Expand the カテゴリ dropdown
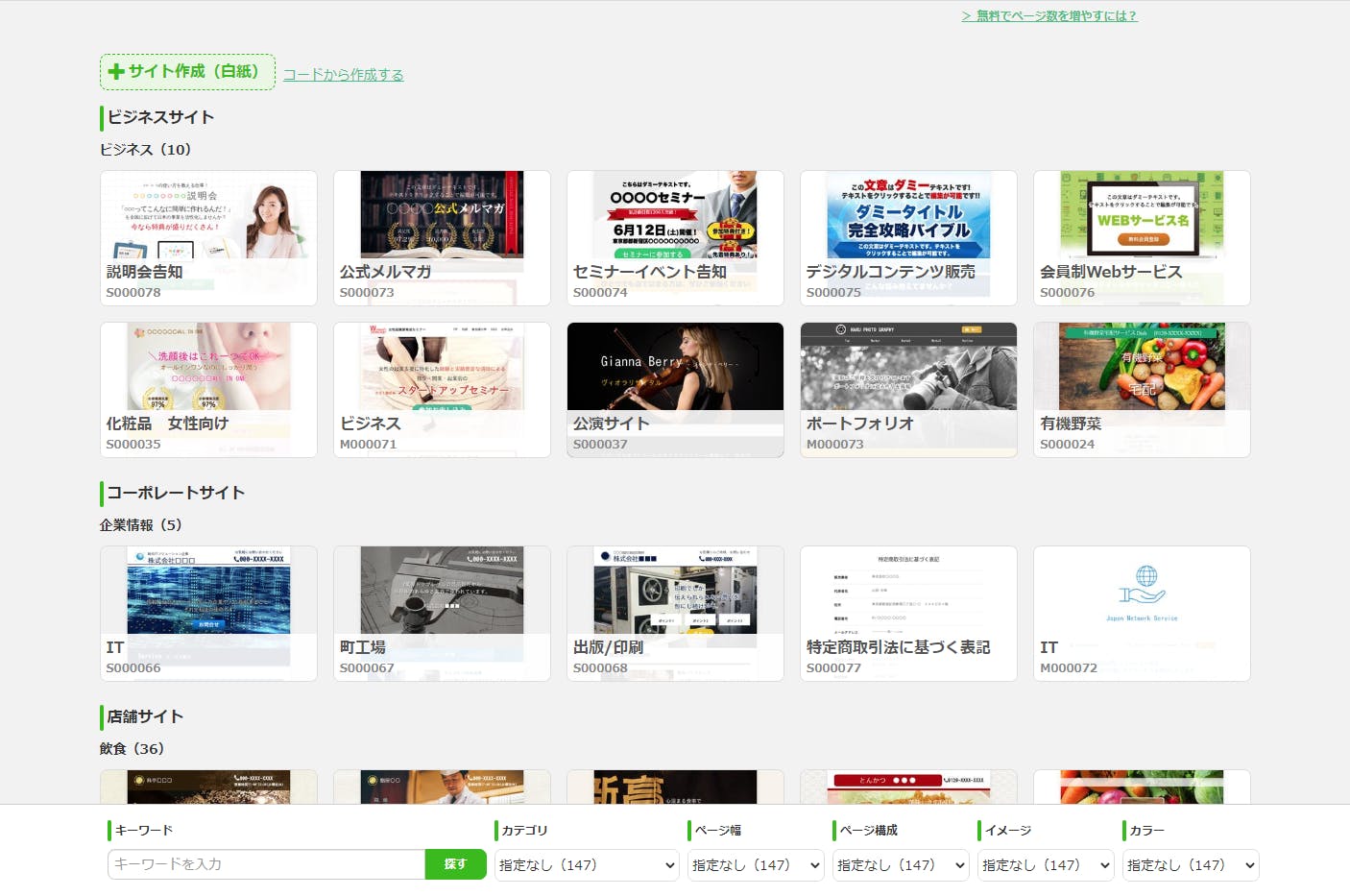The image size is (1350, 896). [587, 865]
